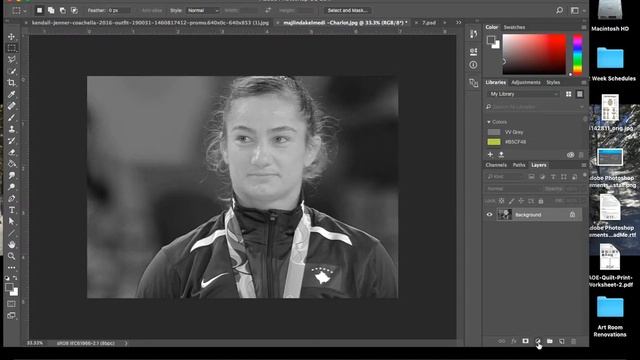This screenshot has width=640, height=360.
Task: Select the Type tool
Action: tap(11, 210)
